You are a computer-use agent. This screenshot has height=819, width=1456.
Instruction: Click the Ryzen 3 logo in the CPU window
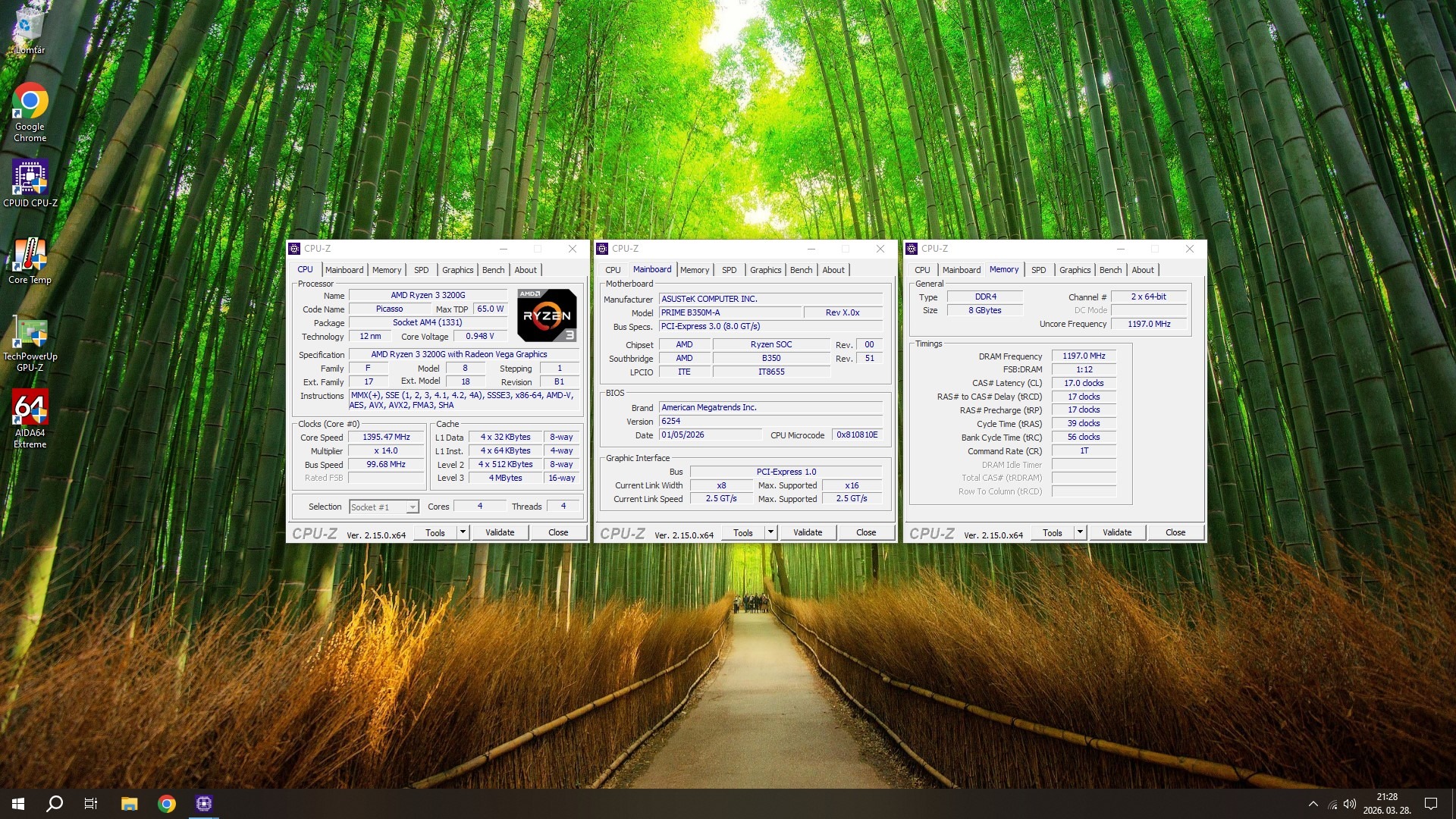[x=547, y=315]
